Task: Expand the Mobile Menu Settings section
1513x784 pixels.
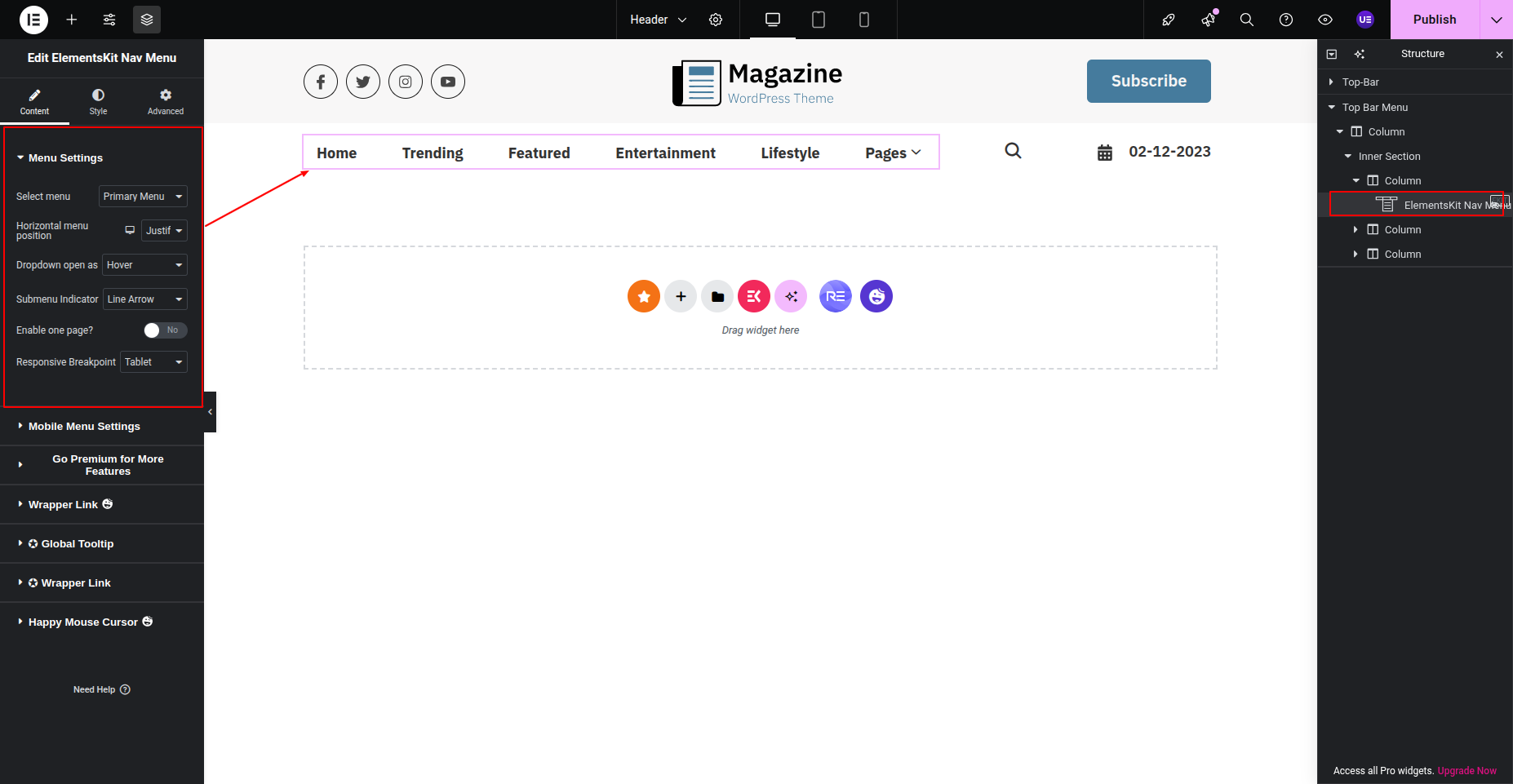Action: point(84,427)
